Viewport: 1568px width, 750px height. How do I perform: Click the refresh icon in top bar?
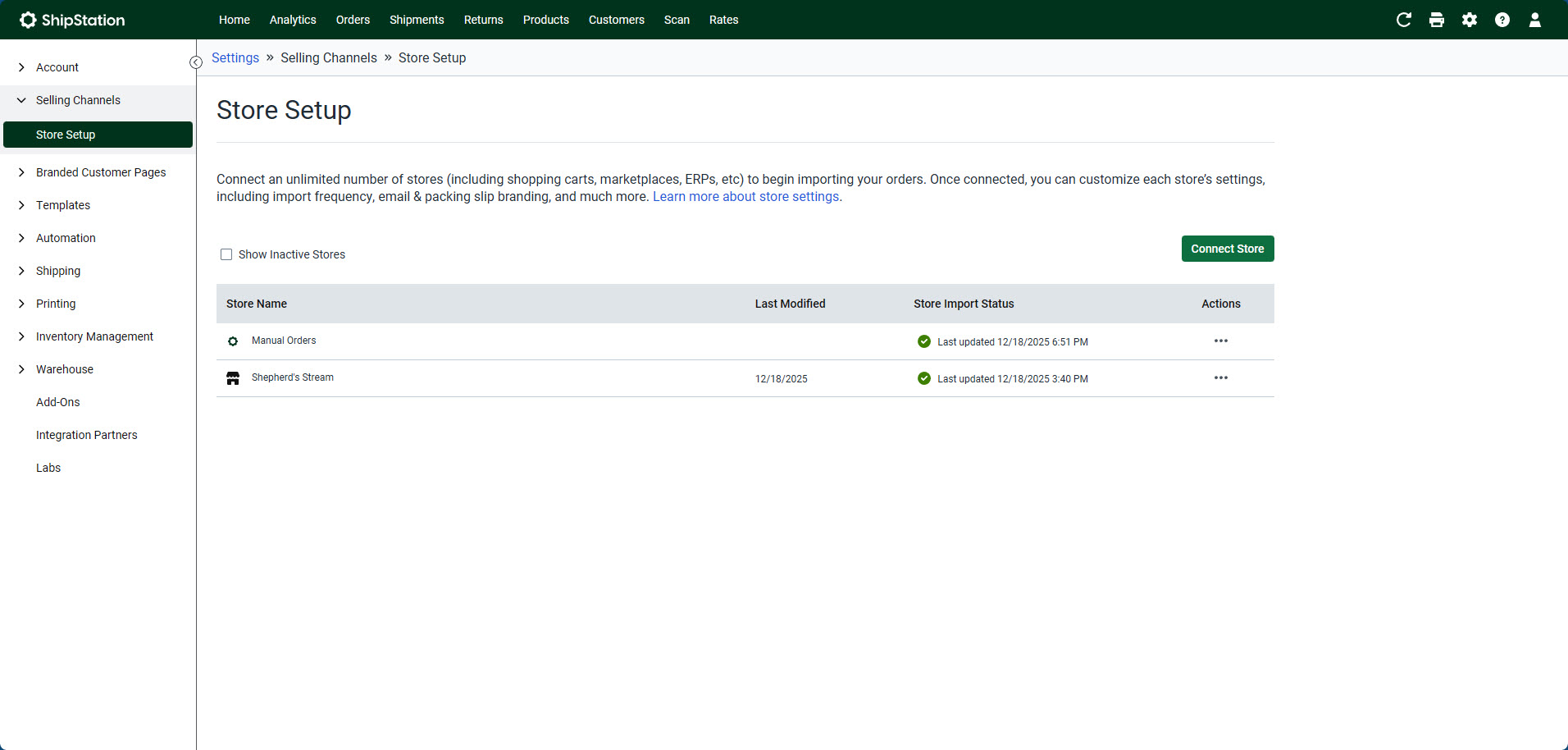point(1403,20)
